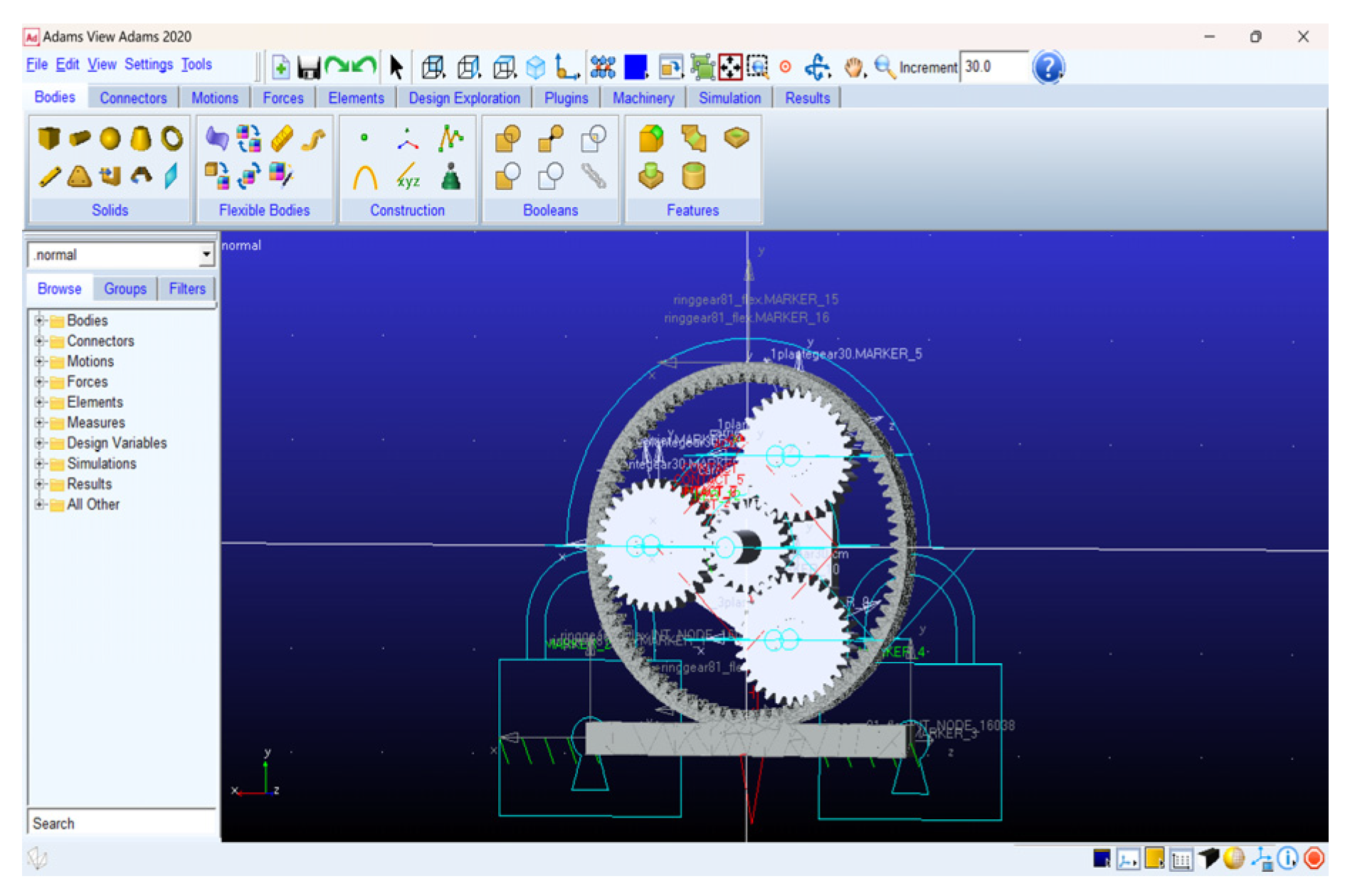Image resolution: width=1345 pixels, height=896 pixels.
Task: Click the red Stop icon in status bar
Action: (1314, 858)
